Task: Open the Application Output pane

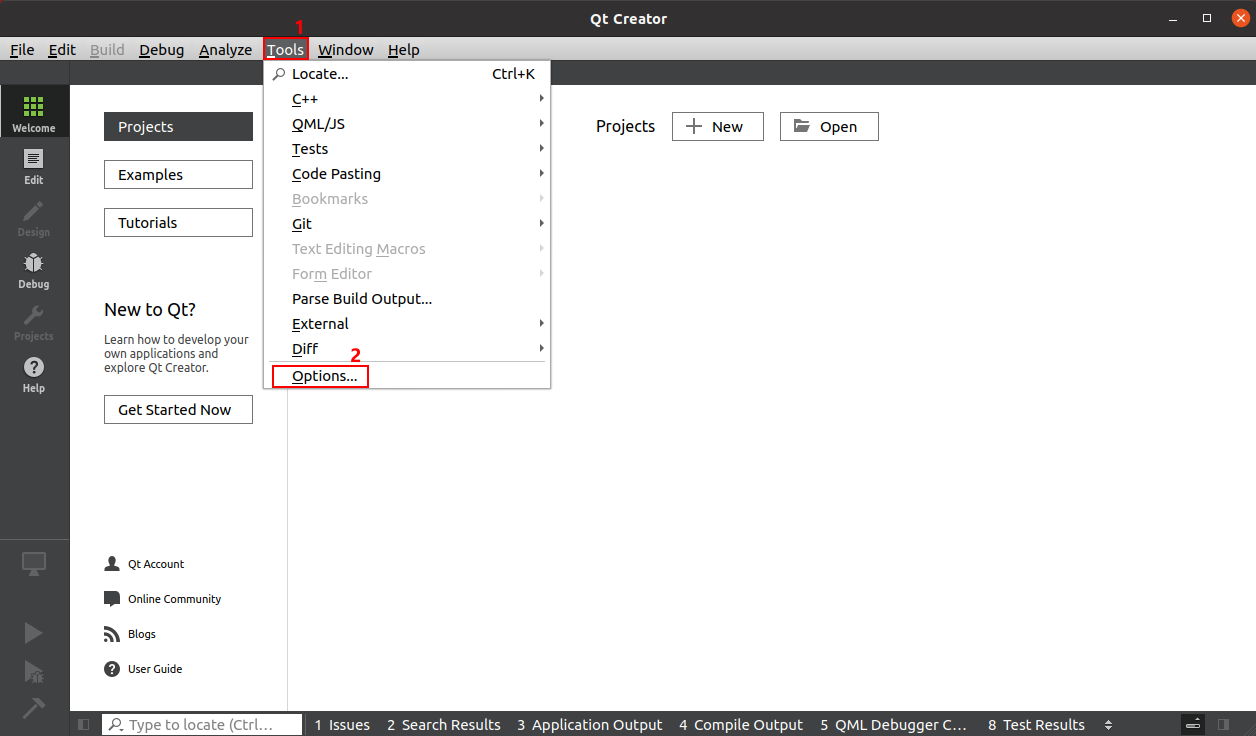Action: (x=590, y=725)
